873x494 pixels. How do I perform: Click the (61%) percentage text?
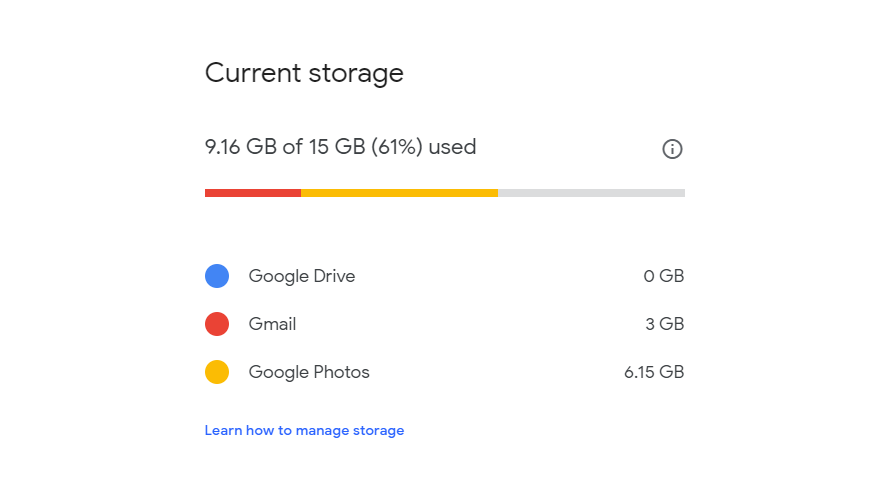(397, 147)
